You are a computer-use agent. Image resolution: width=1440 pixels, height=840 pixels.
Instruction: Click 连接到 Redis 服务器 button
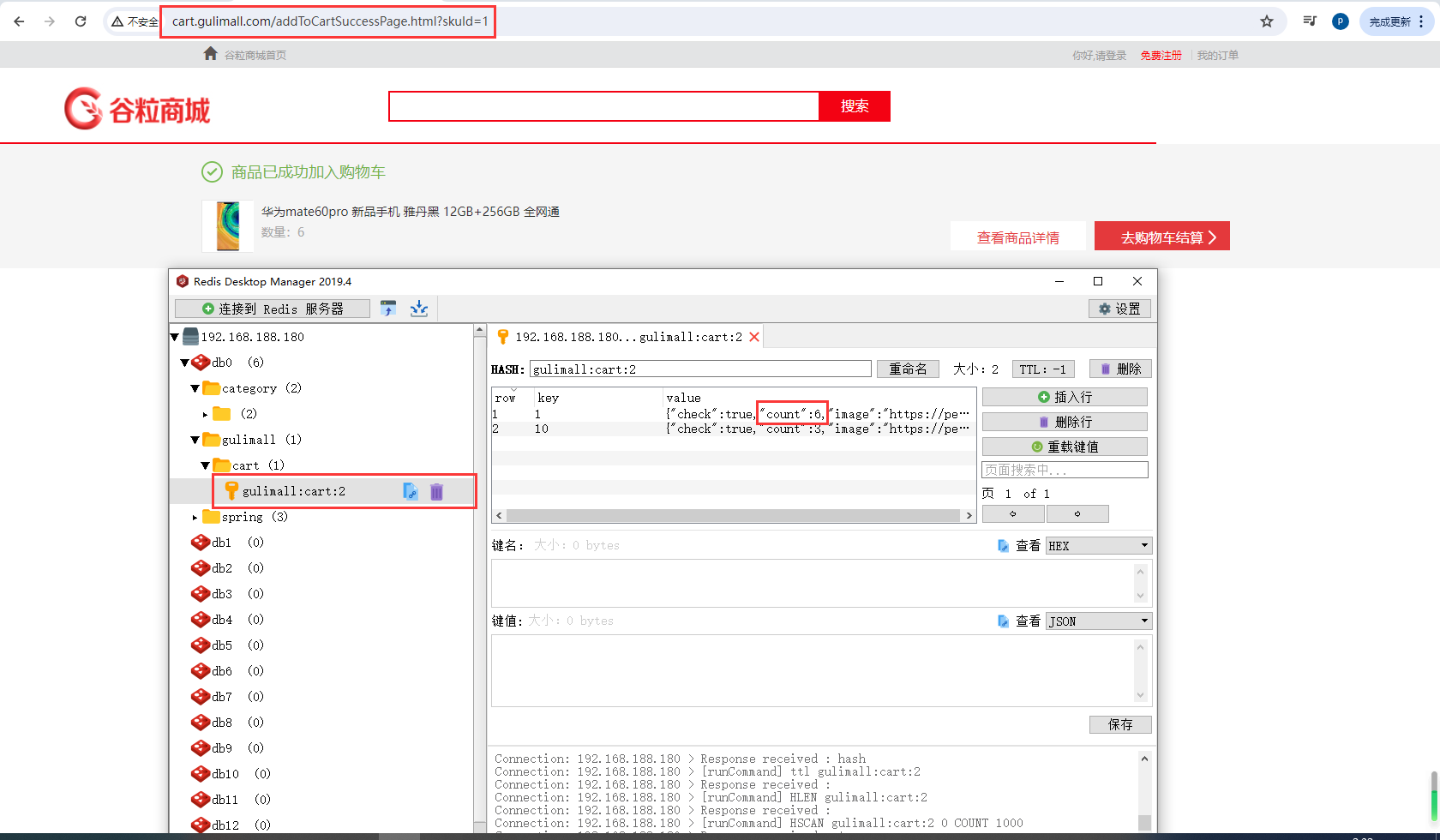pos(273,309)
